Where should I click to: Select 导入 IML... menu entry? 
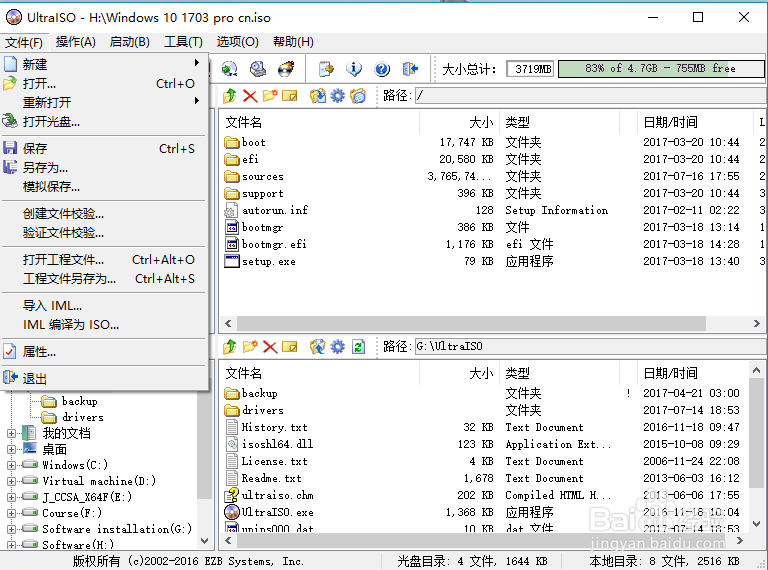(103, 306)
